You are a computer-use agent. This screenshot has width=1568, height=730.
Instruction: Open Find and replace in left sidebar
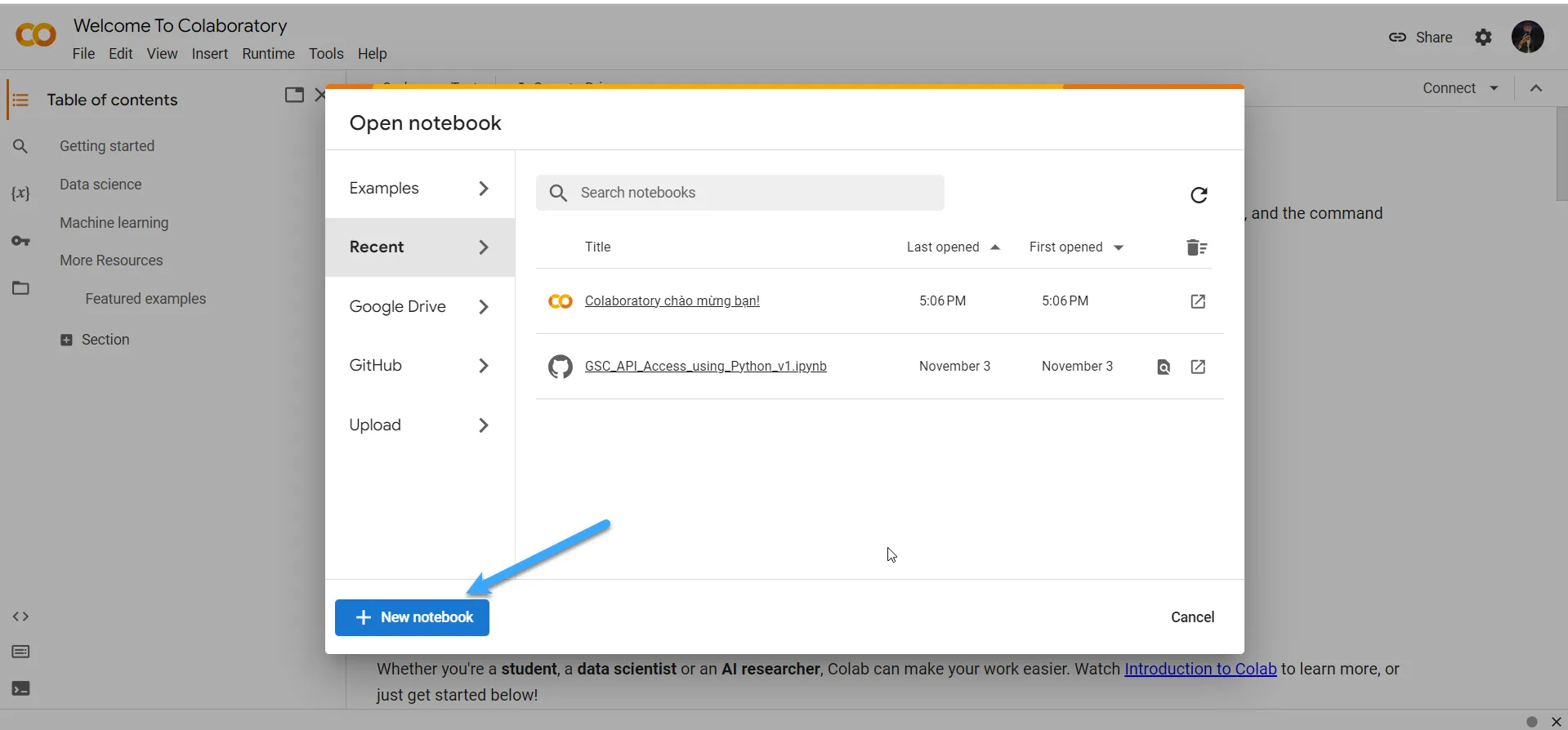click(x=20, y=146)
